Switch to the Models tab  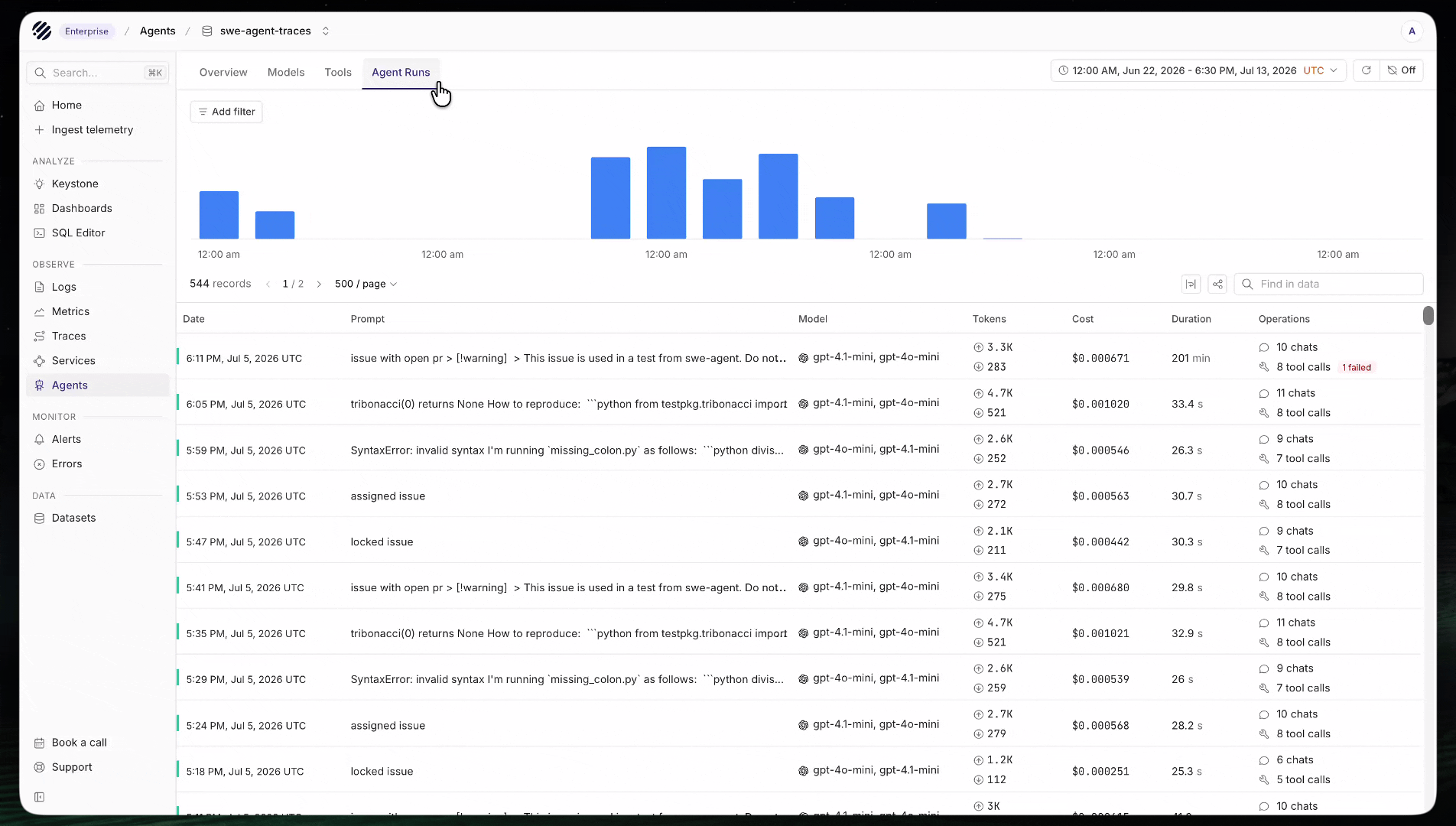(286, 72)
